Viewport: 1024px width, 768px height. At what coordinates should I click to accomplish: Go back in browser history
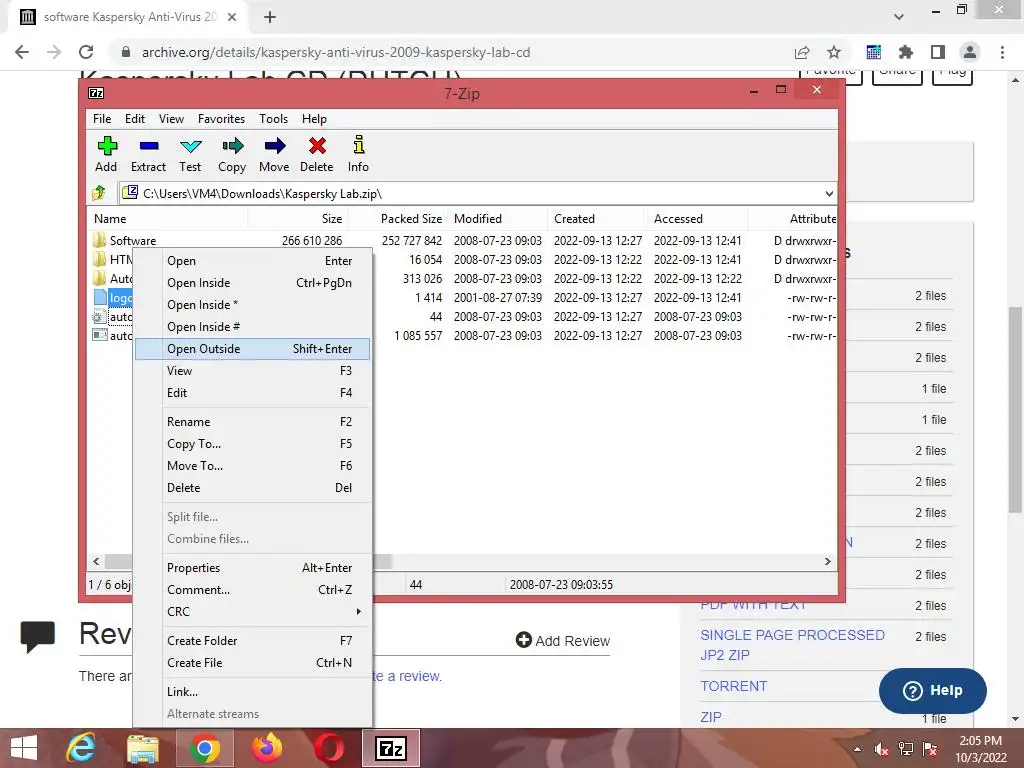[22, 52]
